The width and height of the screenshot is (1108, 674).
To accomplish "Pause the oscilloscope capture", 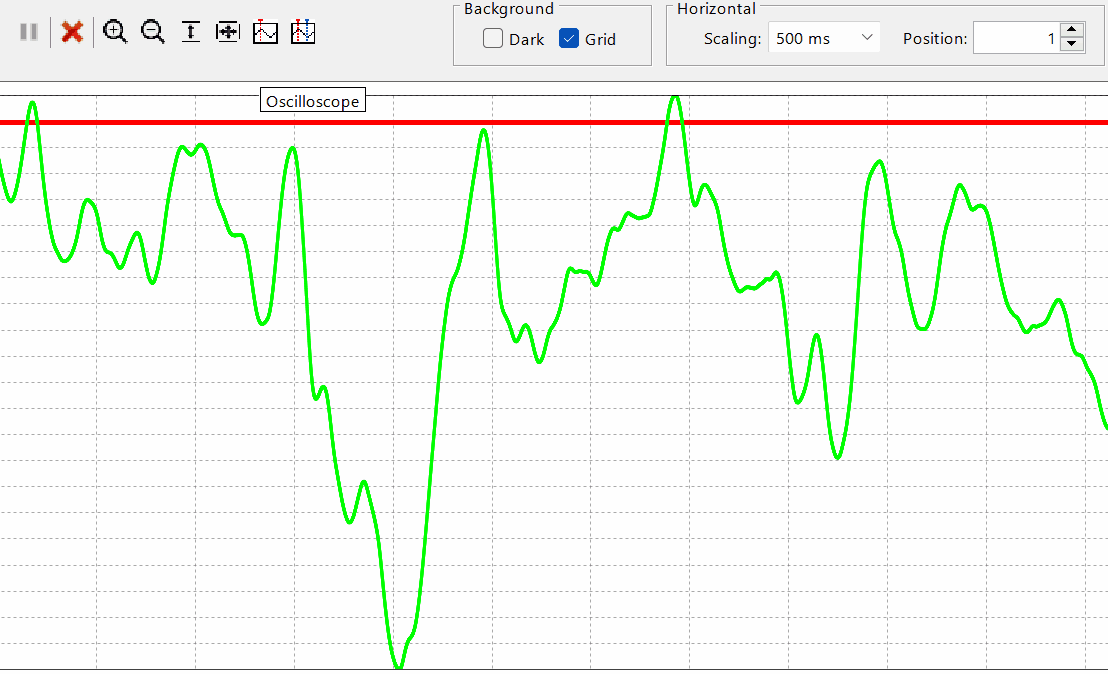I will click(29, 32).
